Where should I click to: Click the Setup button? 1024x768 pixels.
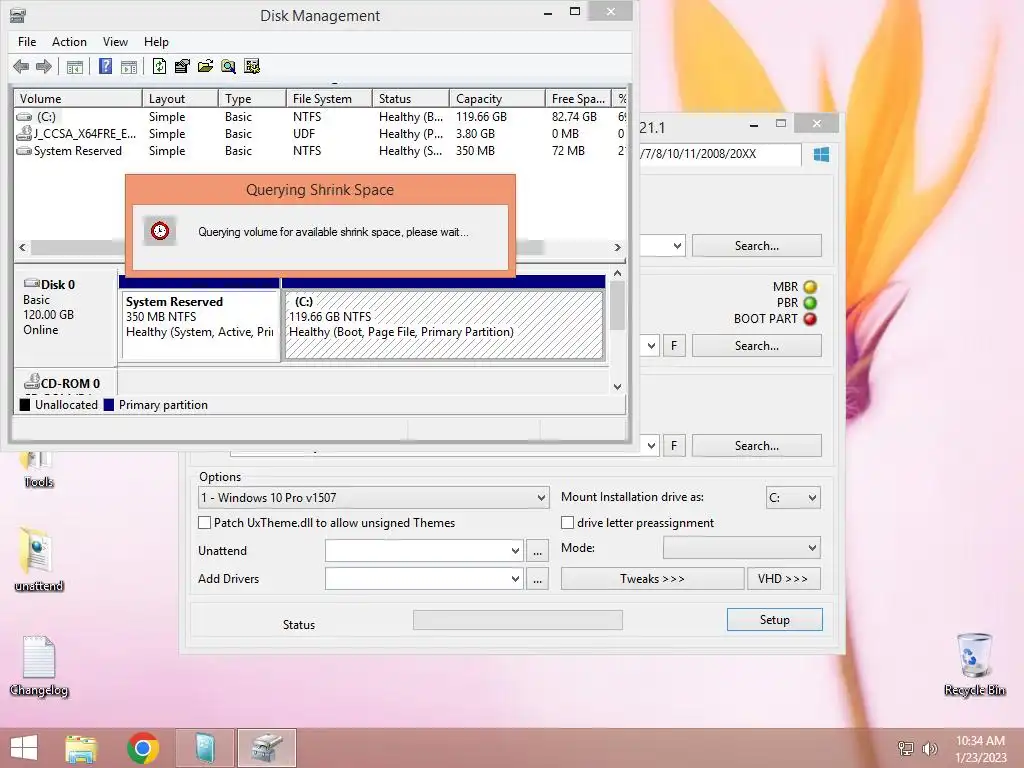775,620
